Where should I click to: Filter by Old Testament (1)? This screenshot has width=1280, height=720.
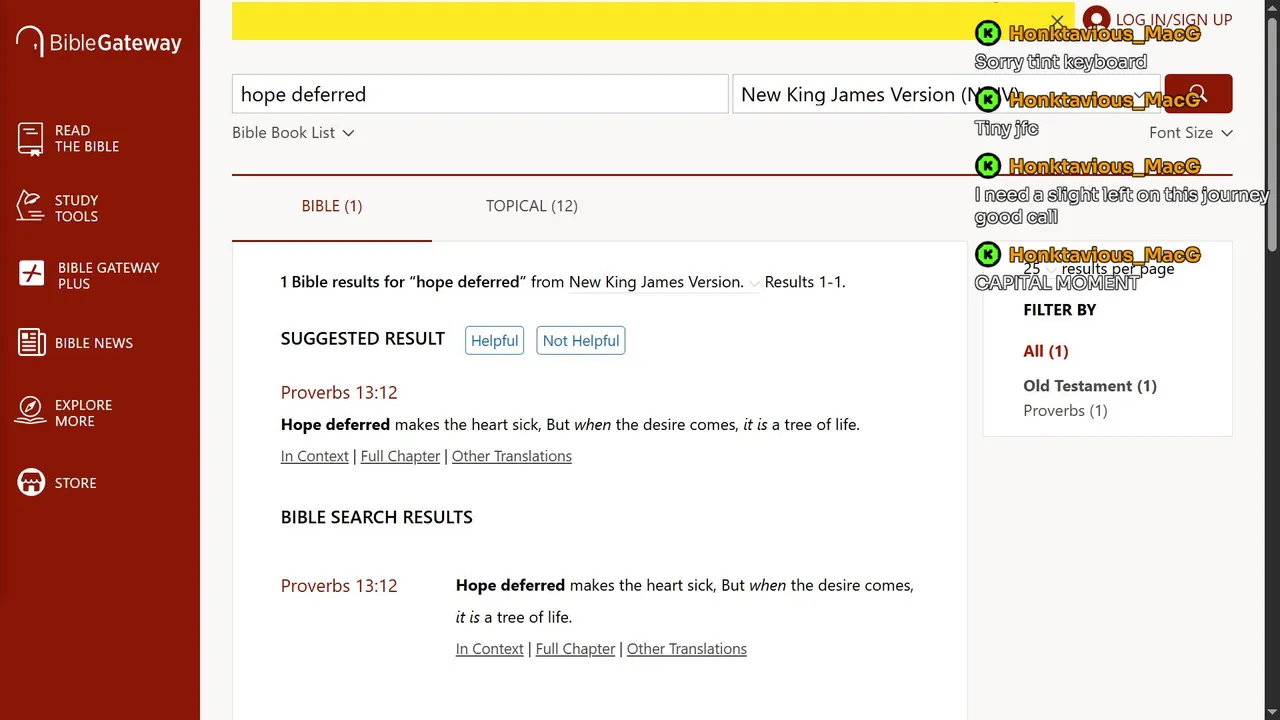coord(1090,386)
